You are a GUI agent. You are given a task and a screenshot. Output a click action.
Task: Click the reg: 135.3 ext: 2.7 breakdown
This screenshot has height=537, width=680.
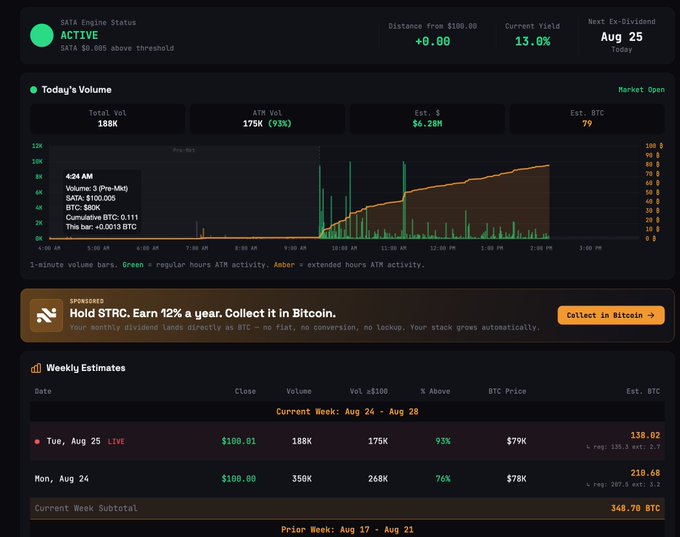[x=623, y=447]
